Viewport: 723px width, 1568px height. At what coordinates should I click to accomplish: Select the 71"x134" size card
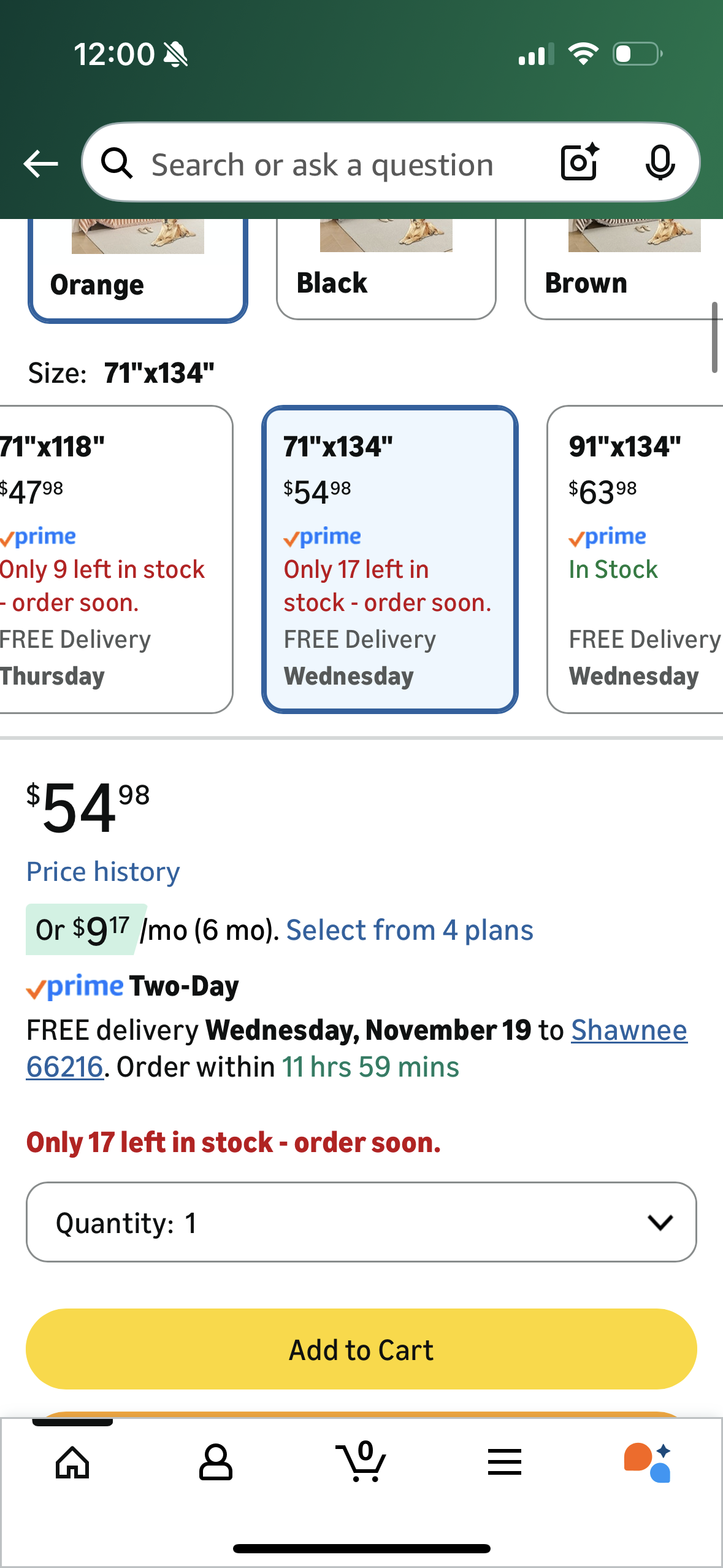(x=390, y=559)
